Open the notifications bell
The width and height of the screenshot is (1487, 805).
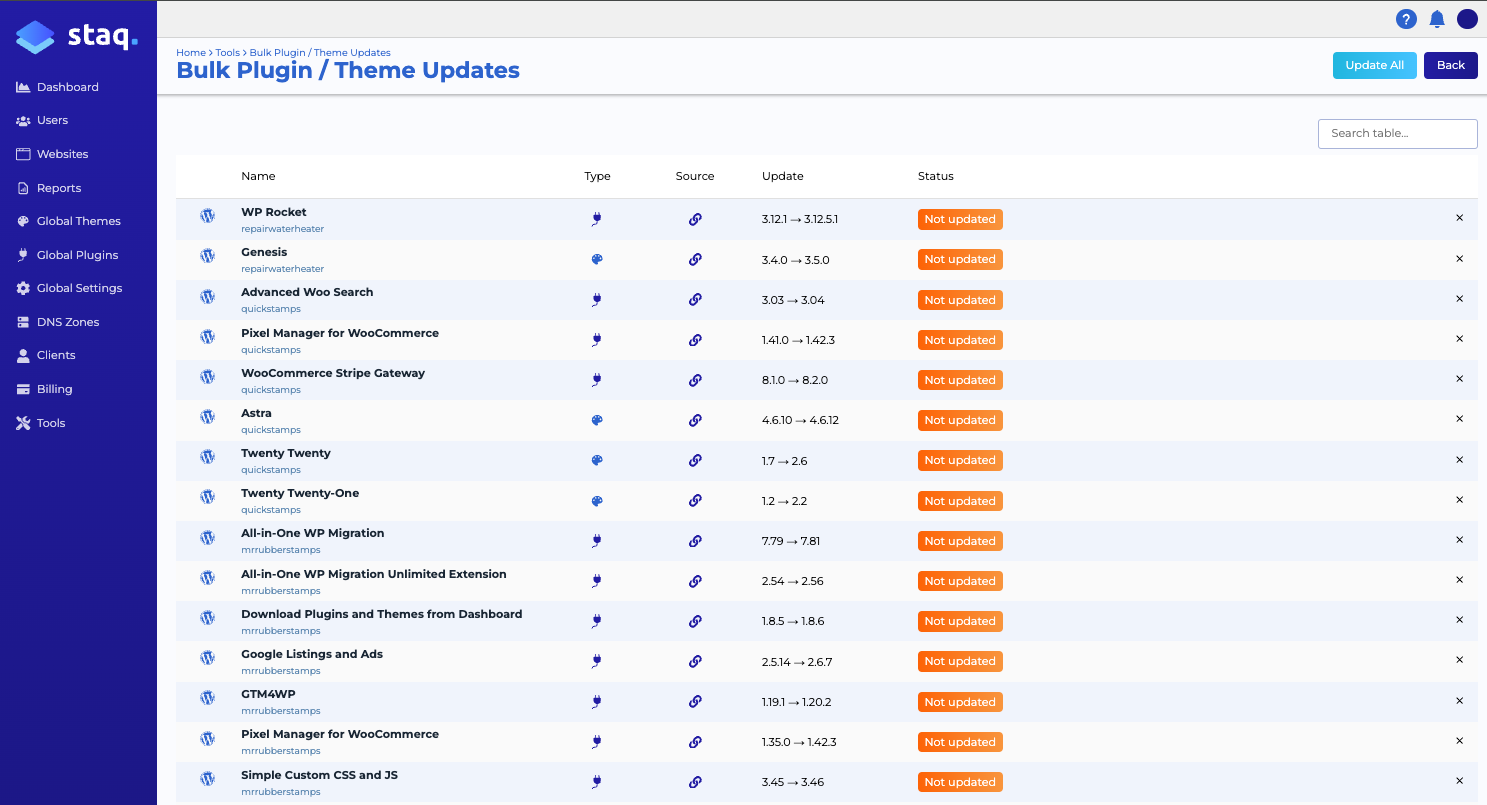[1437, 19]
